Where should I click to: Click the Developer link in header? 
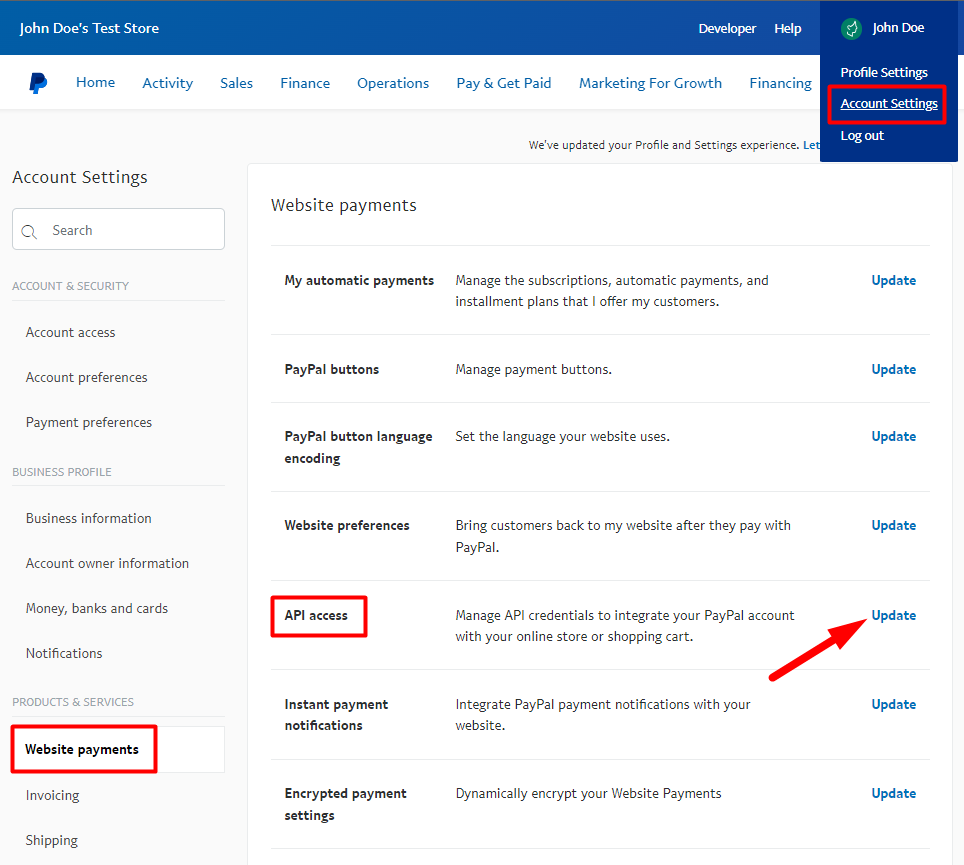click(x=727, y=28)
